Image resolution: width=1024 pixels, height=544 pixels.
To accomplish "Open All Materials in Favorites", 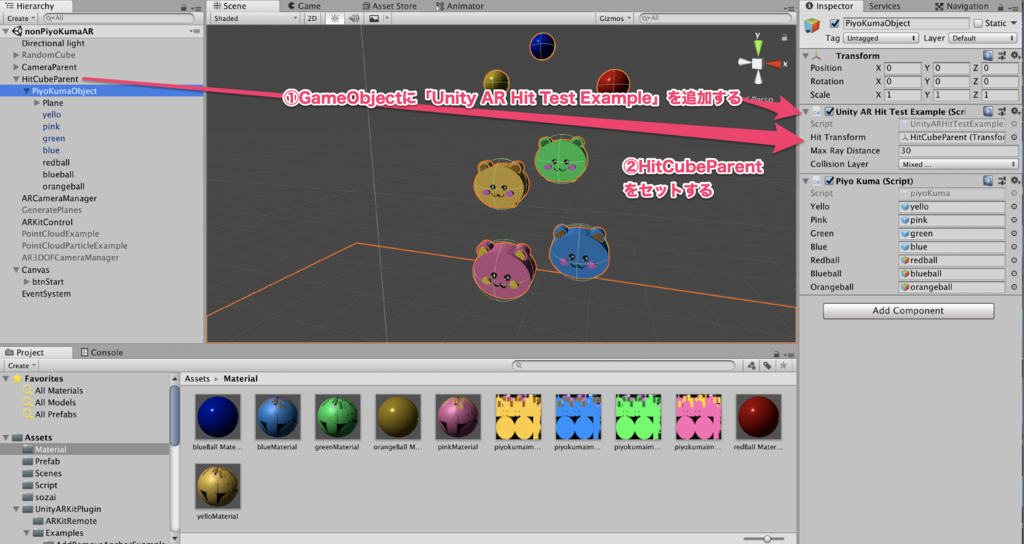I will [x=59, y=391].
